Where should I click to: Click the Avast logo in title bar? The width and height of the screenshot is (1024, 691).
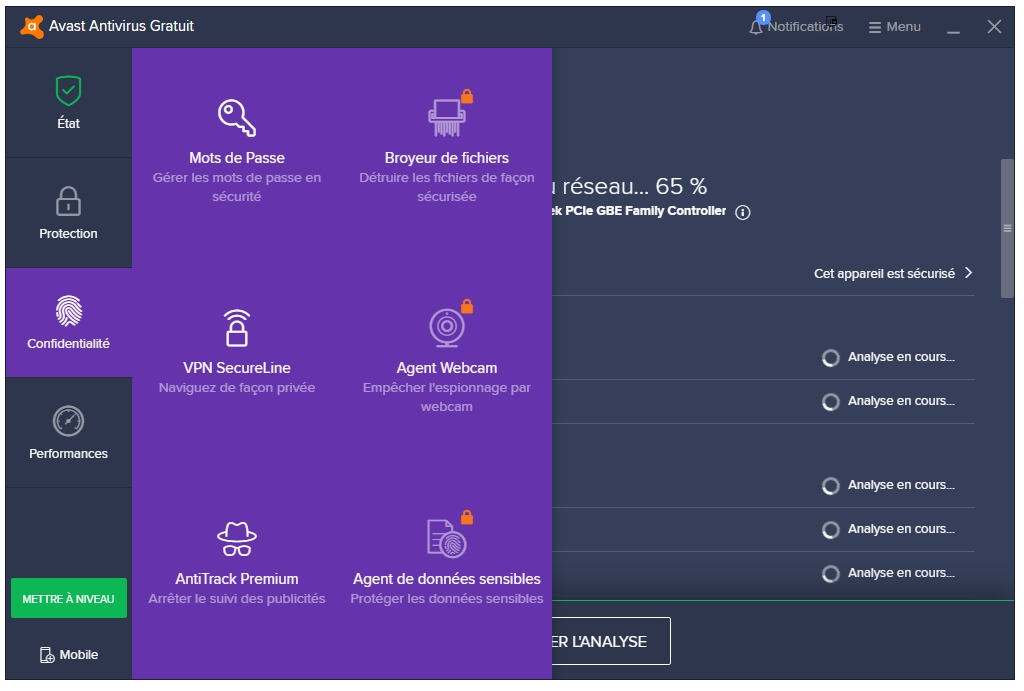pos(31,26)
